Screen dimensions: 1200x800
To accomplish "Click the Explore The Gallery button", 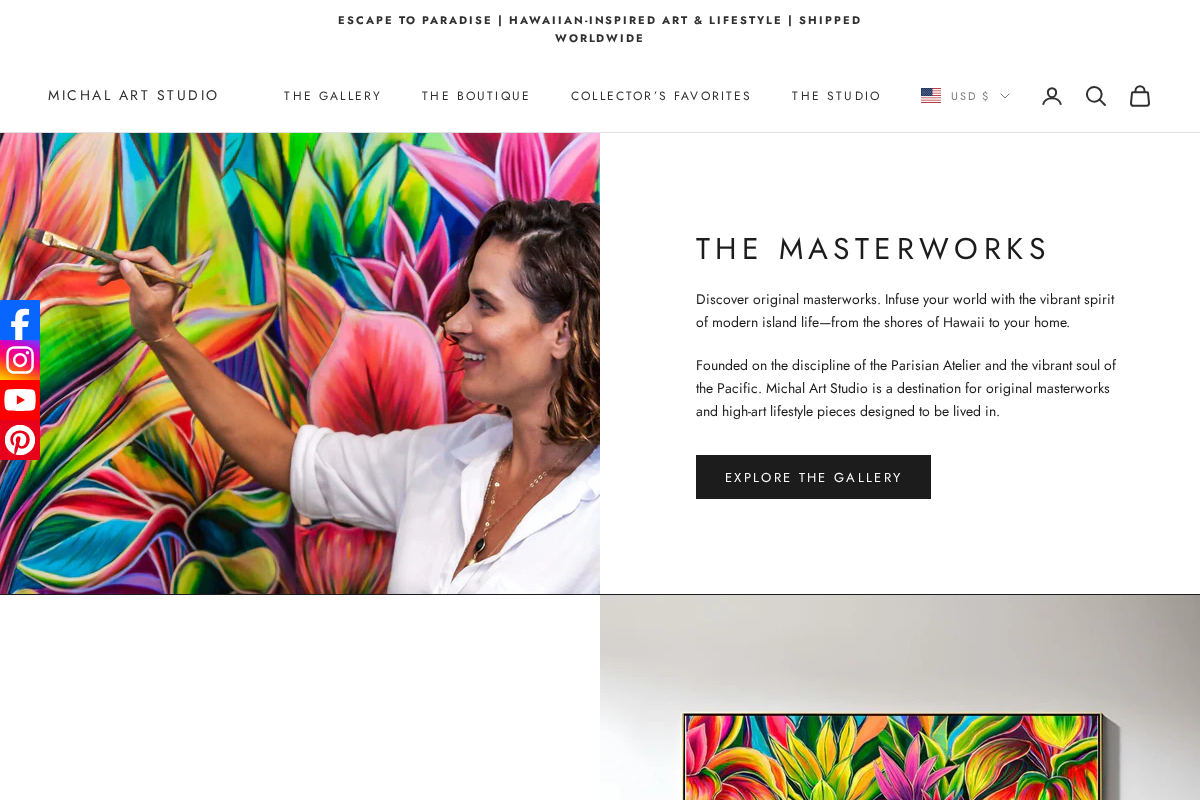I will coord(813,477).
